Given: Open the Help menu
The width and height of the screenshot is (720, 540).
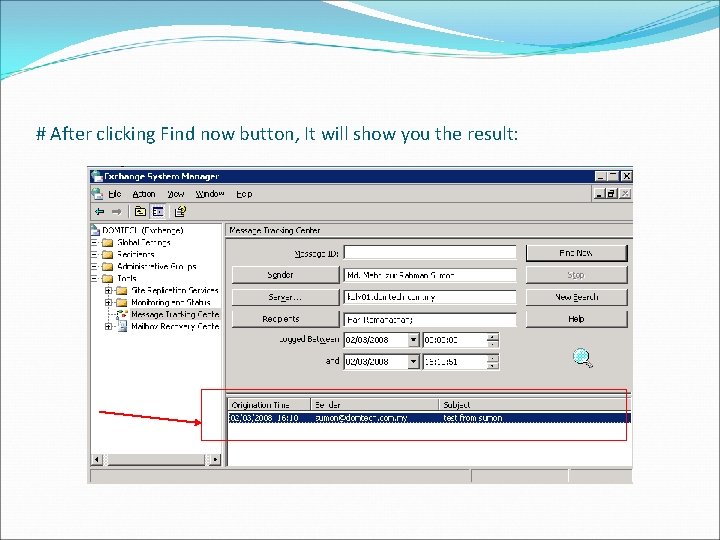Looking at the screenshot, I should (x=244, y=194).
